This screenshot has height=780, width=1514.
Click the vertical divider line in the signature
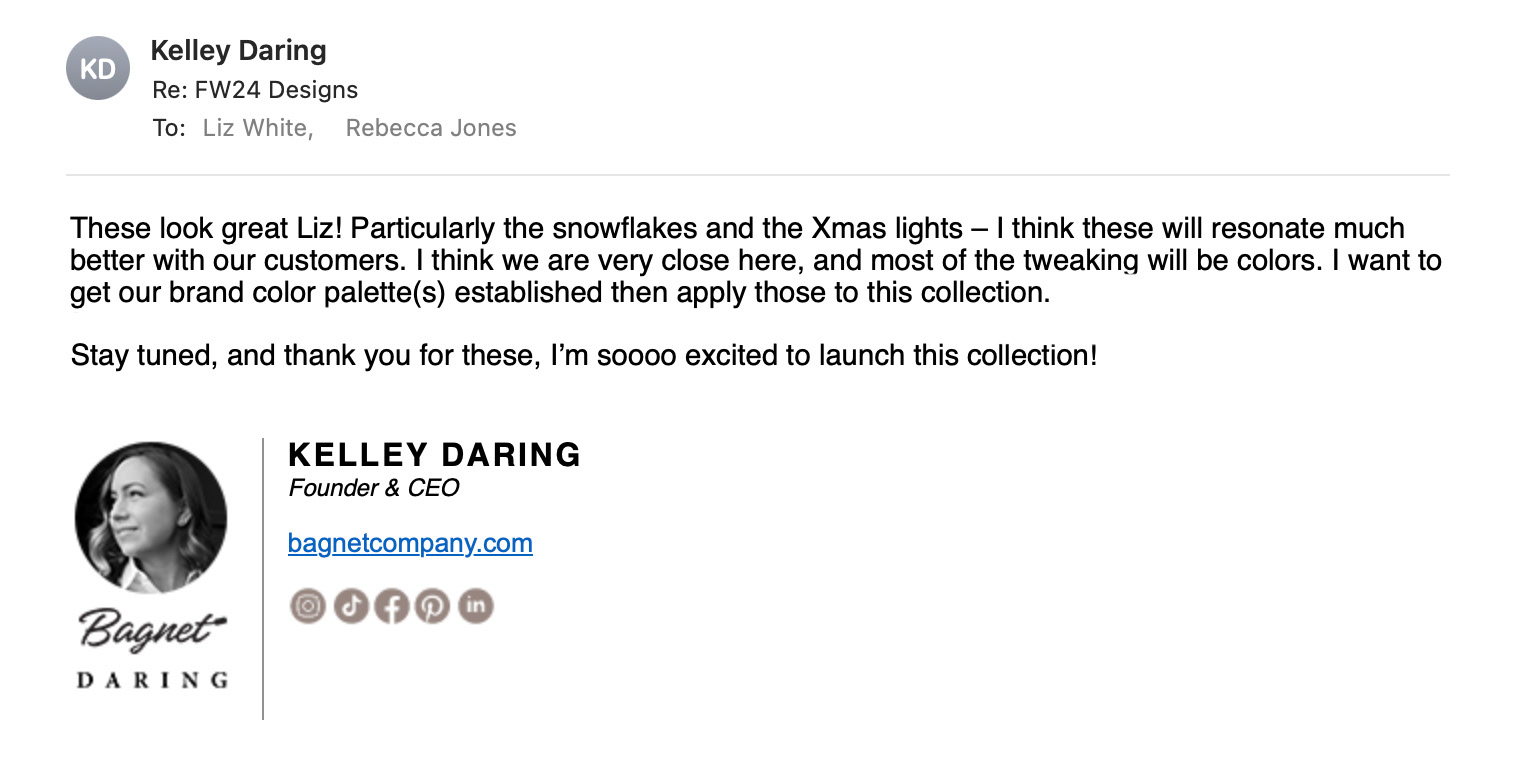pyautogui.click(x=263, y=578)
